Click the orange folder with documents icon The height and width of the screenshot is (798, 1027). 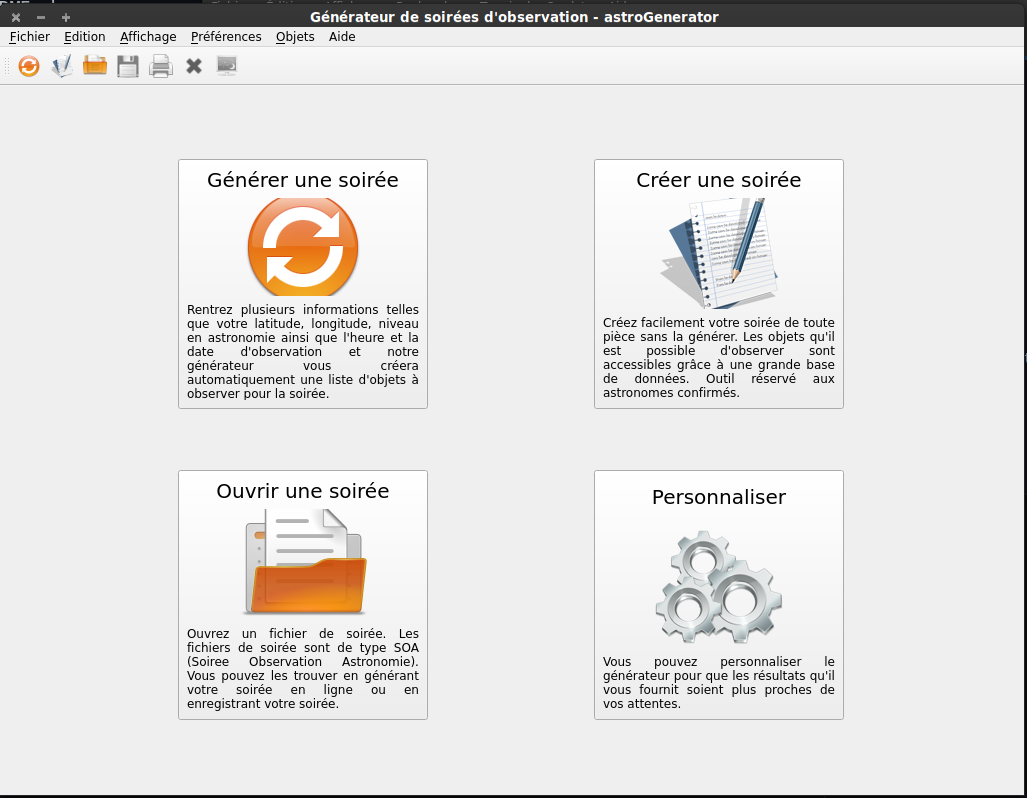coord(305,562)
